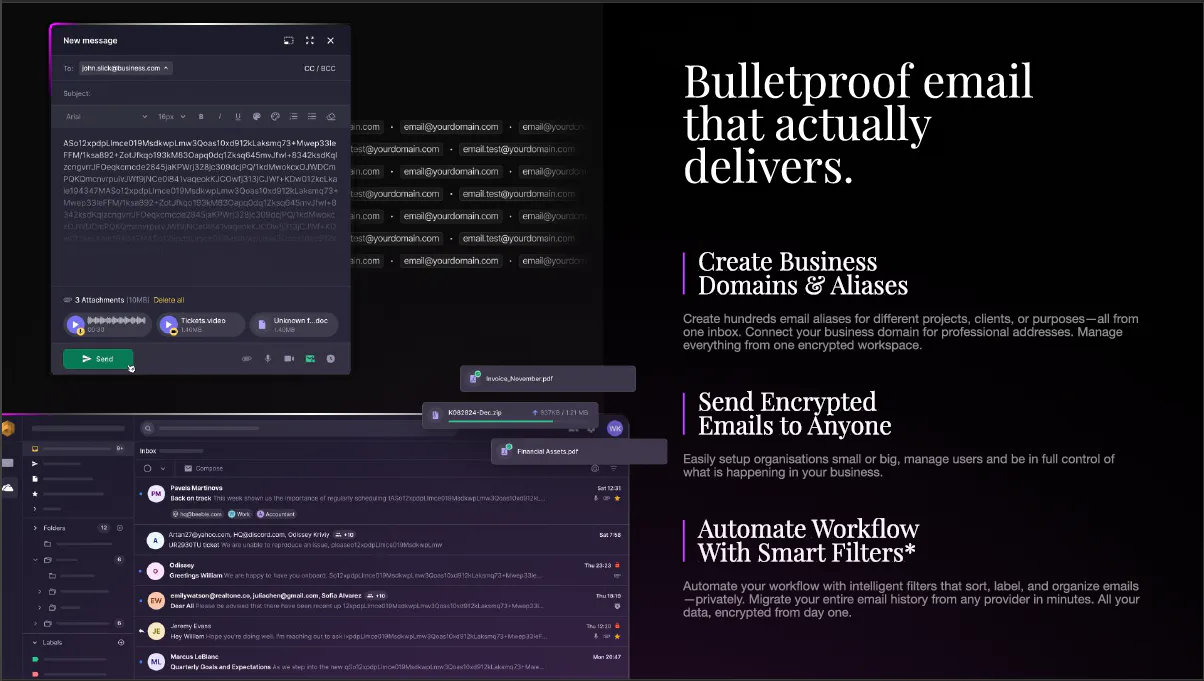Open the Odissey Greetings William email
The width and height of the screenshot is (1204, 681).
tap(384, 571)
